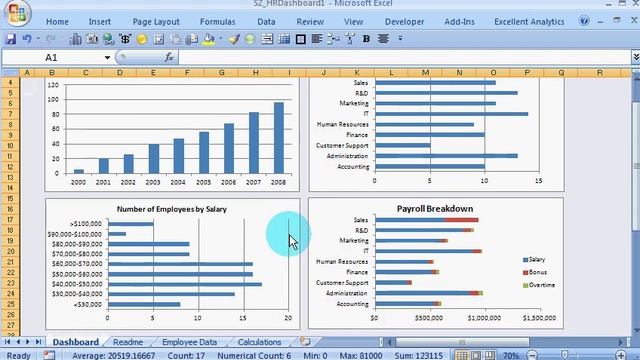
Task: Open the Page Layout ribbon tab
Action: pyautogui.click(x=156, y=22)
